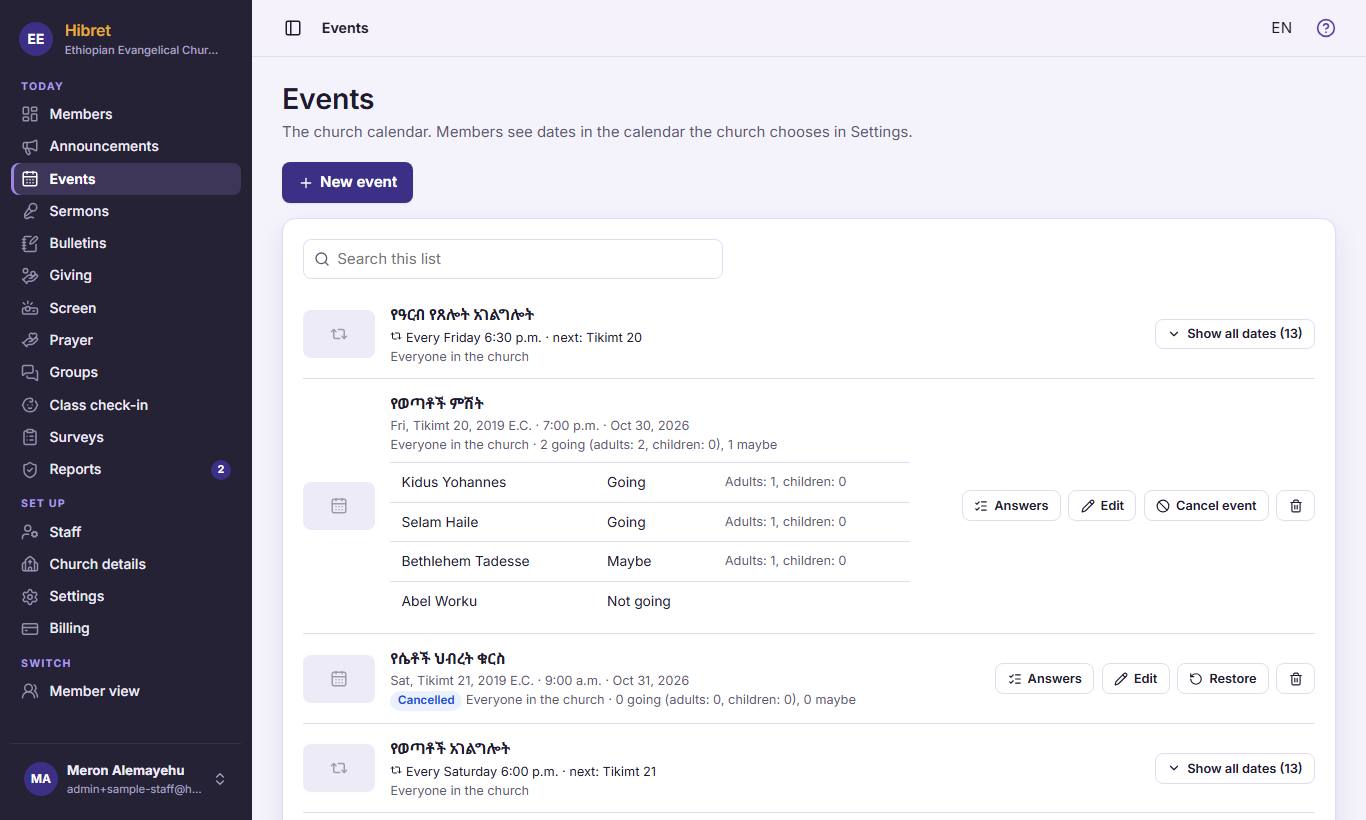Image resolution: width=1366 pixels, height=820 pixels.
Task: Edit the የወጣቶች ምሽት event
Action: [1102, 506]
